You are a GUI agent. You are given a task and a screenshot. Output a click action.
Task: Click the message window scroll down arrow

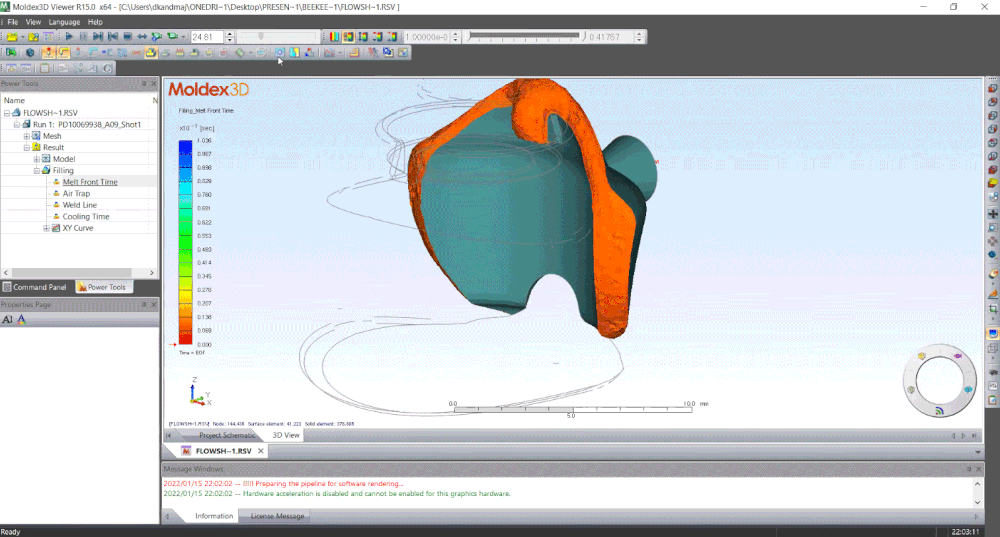tap(978, 503)
